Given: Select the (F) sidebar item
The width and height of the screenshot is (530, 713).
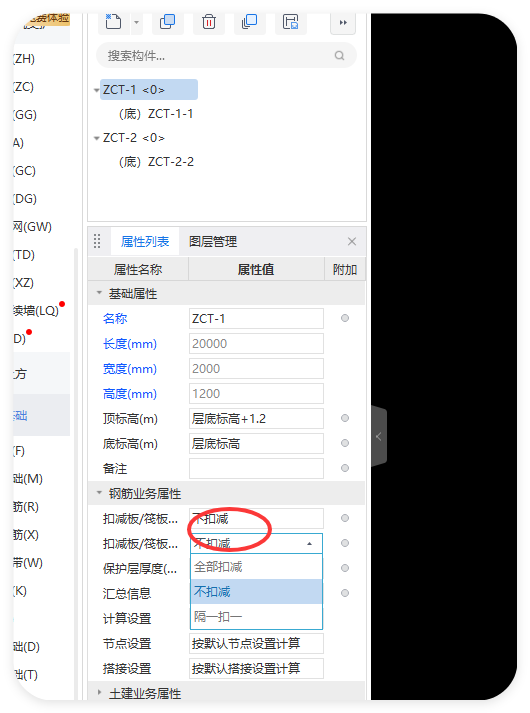Looking at the screenshot, I should pos(19,451).
